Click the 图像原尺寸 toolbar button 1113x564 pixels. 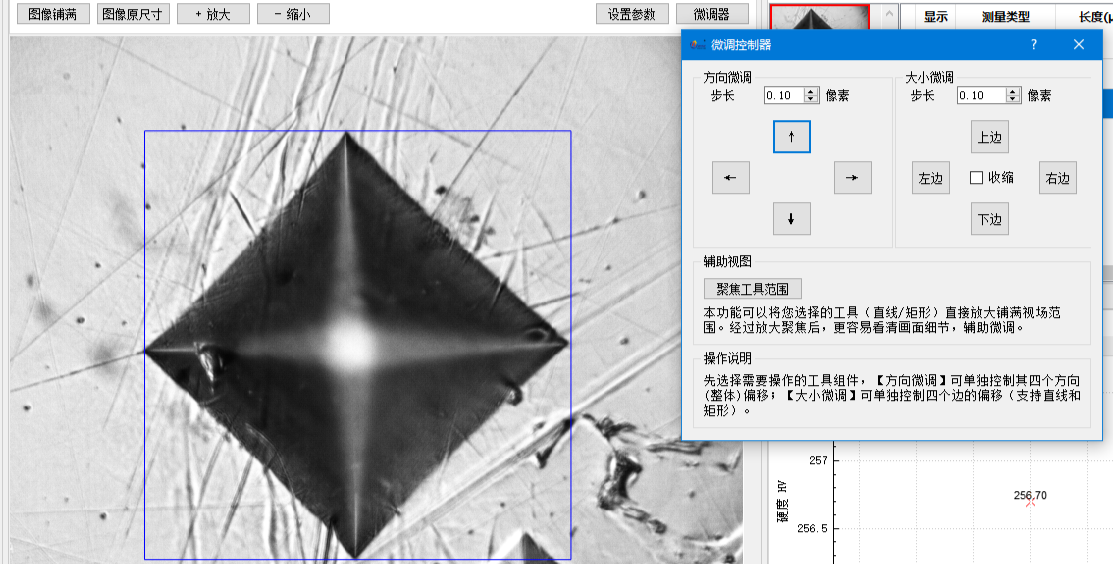click(x=133, y=14)
